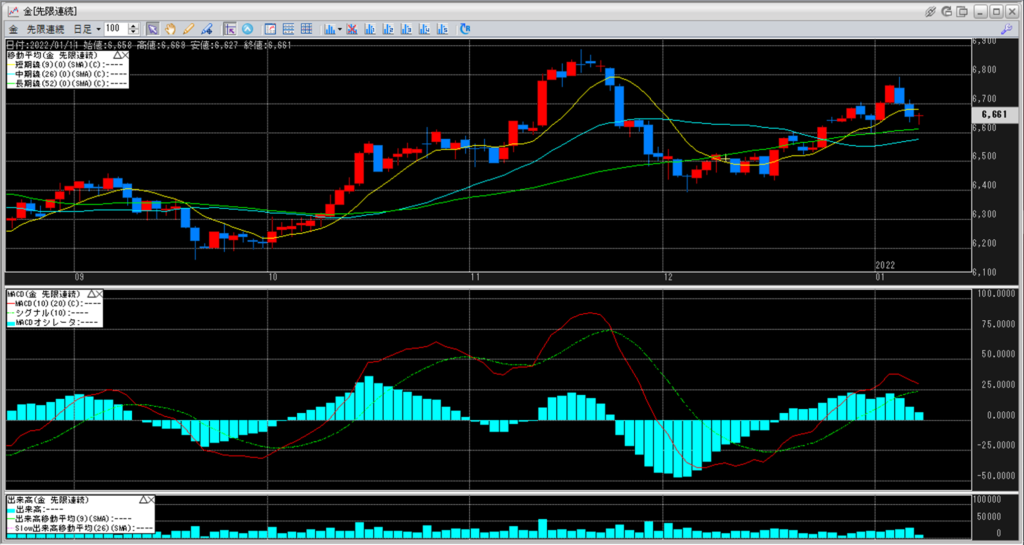Choose the orange pencil drawing tool
This screenshot has width=1024, height=545.
pyautogui.click(x=188, y=28)
